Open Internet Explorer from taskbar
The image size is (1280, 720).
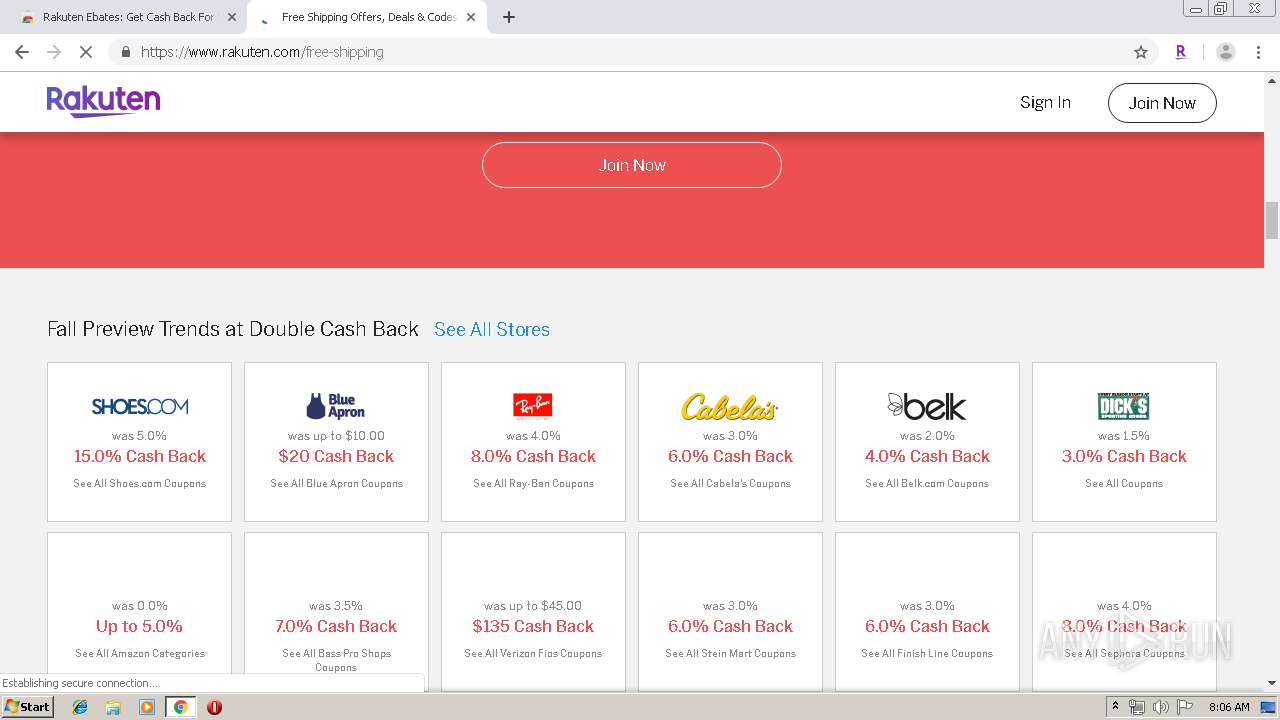[x=80, y=707]
